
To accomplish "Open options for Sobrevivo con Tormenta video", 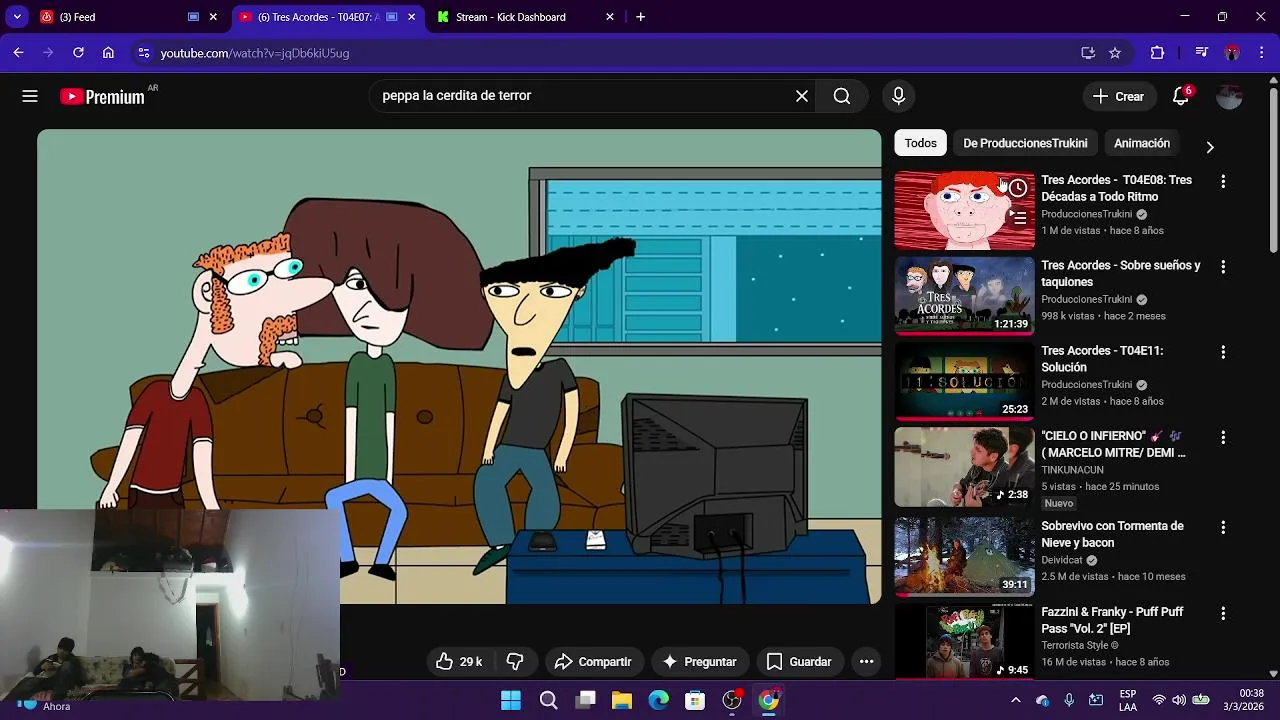I will 1222,527.
